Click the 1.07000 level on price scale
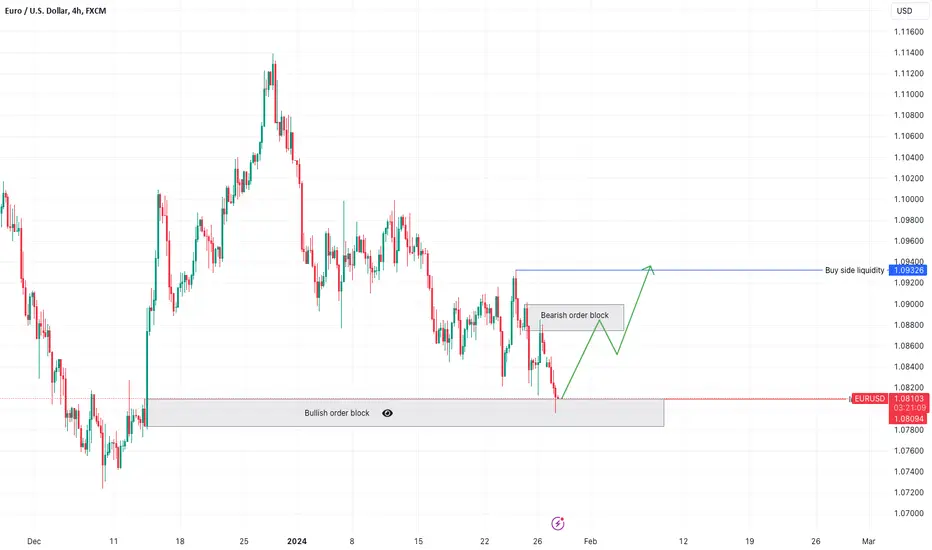Viewport: 932px width, 550px height. 909,513
